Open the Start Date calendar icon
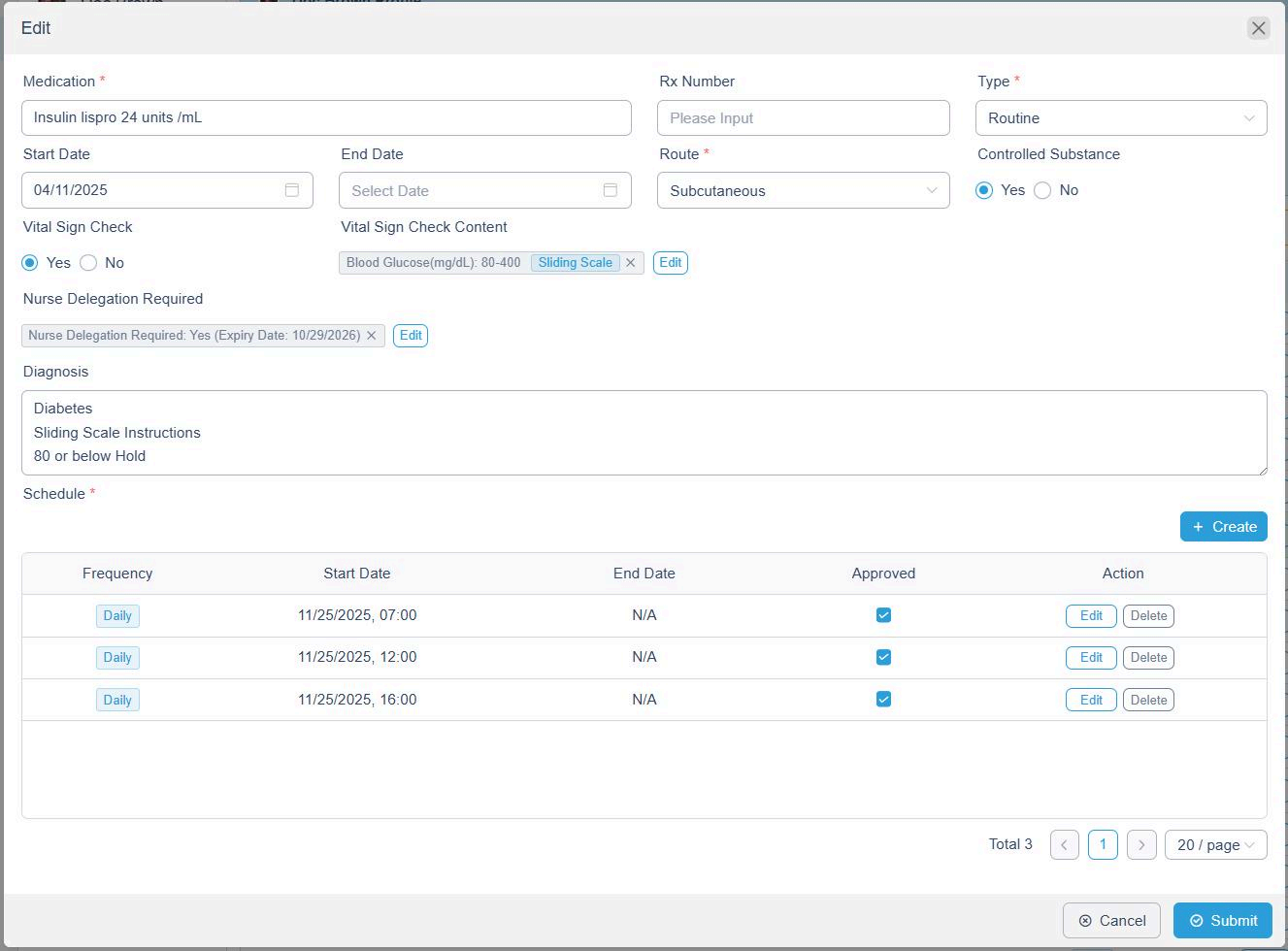The width and height of the screenshot is (1288, 951). point(292,190)
